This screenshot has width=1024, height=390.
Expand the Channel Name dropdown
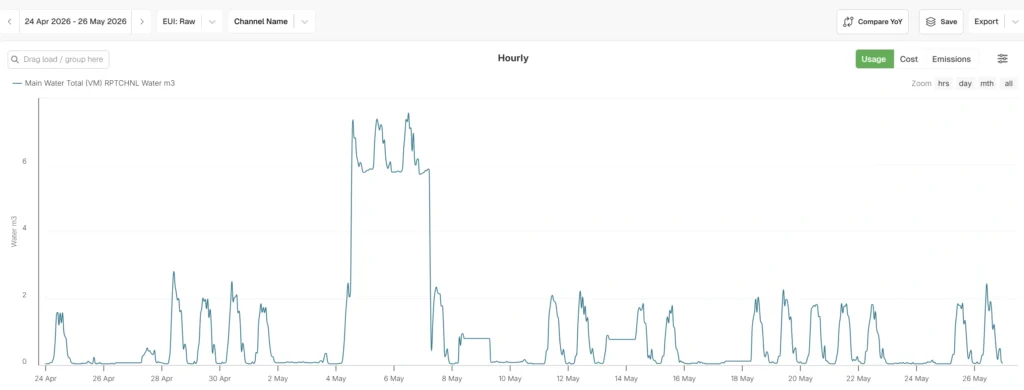304,22
